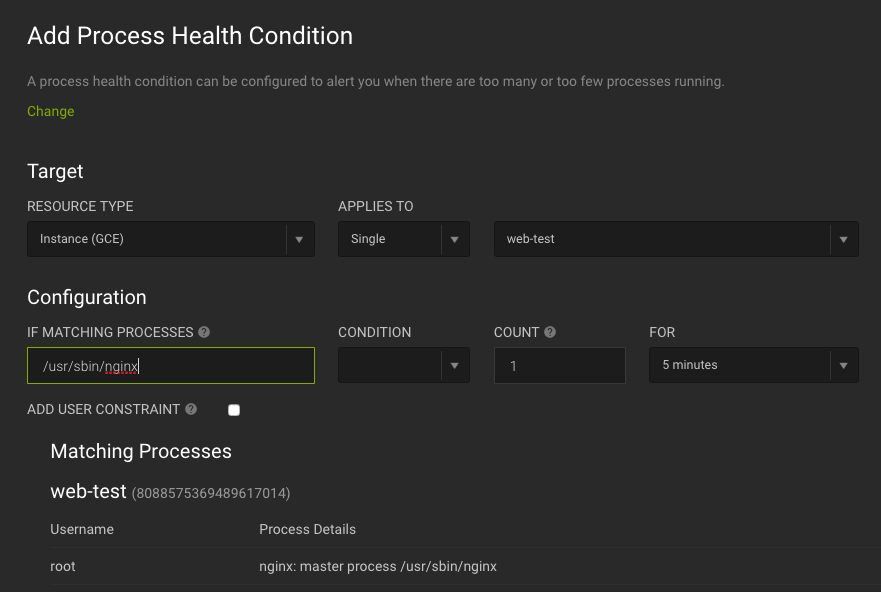The height and width of the screenshot is (592, 881).
Task: Open the web-test instance dropdown
Action: [662, 239]
